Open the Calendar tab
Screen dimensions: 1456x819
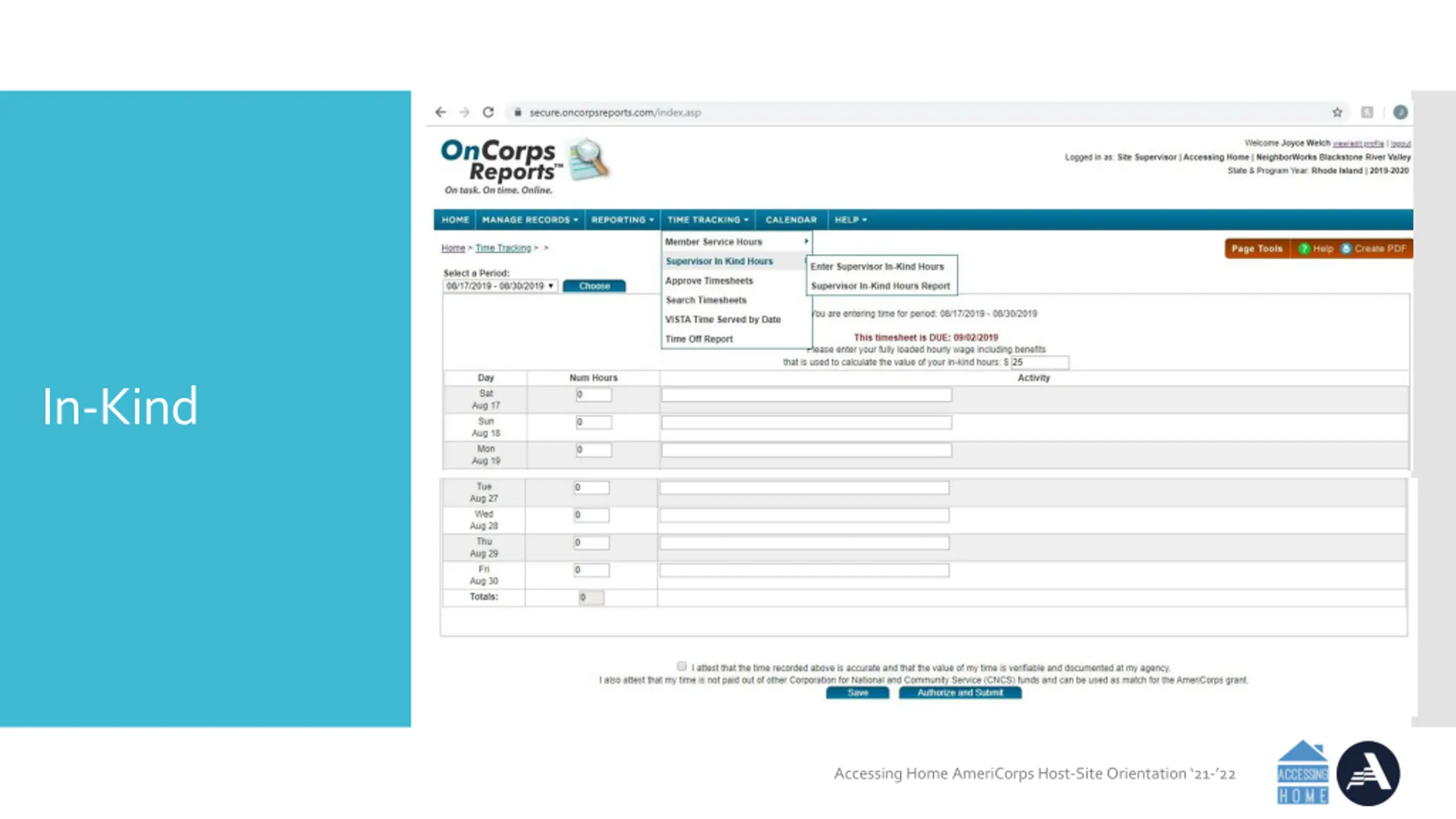point(791,220)
